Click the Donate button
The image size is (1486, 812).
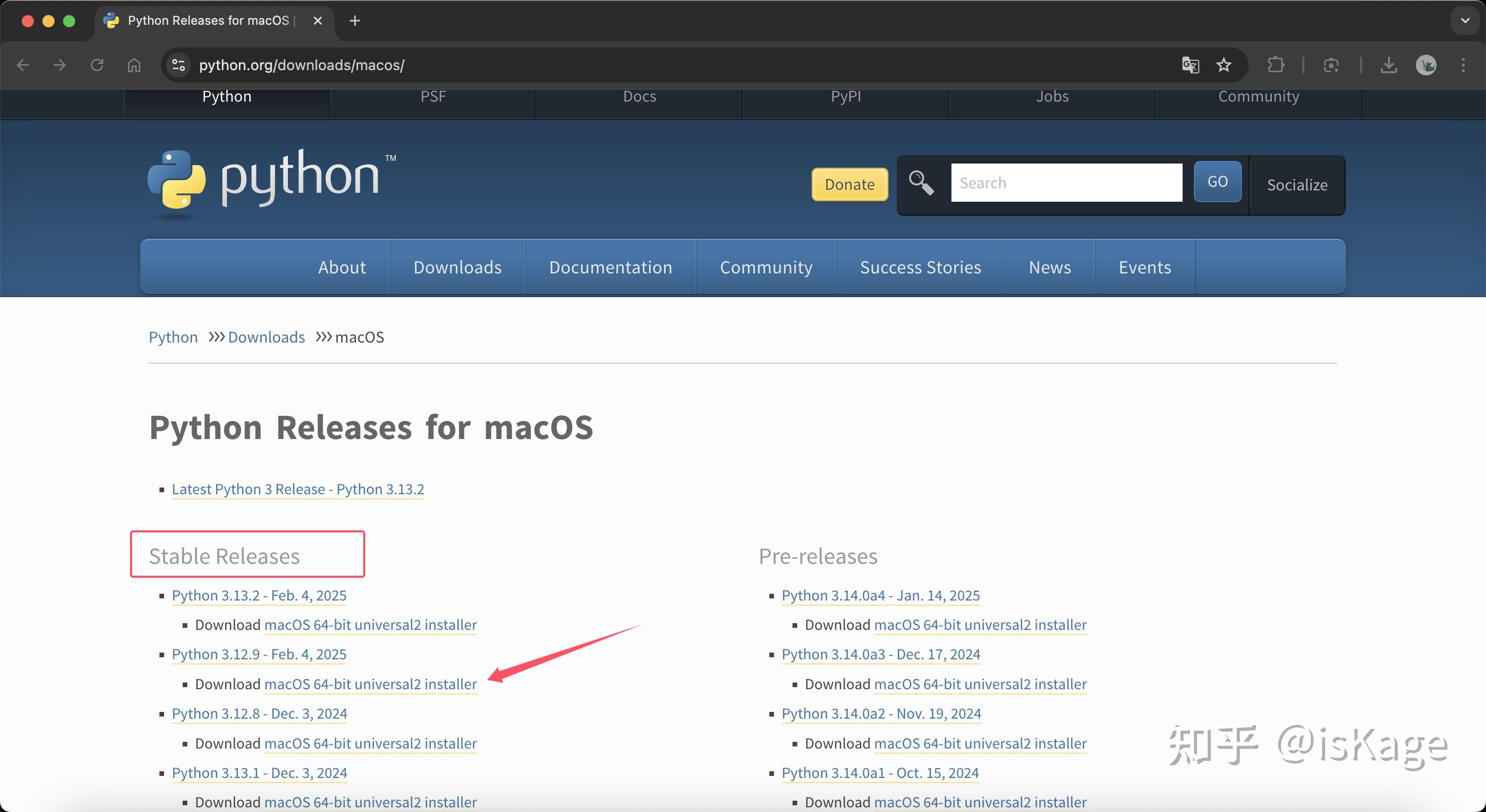click(x=849, y=185)
